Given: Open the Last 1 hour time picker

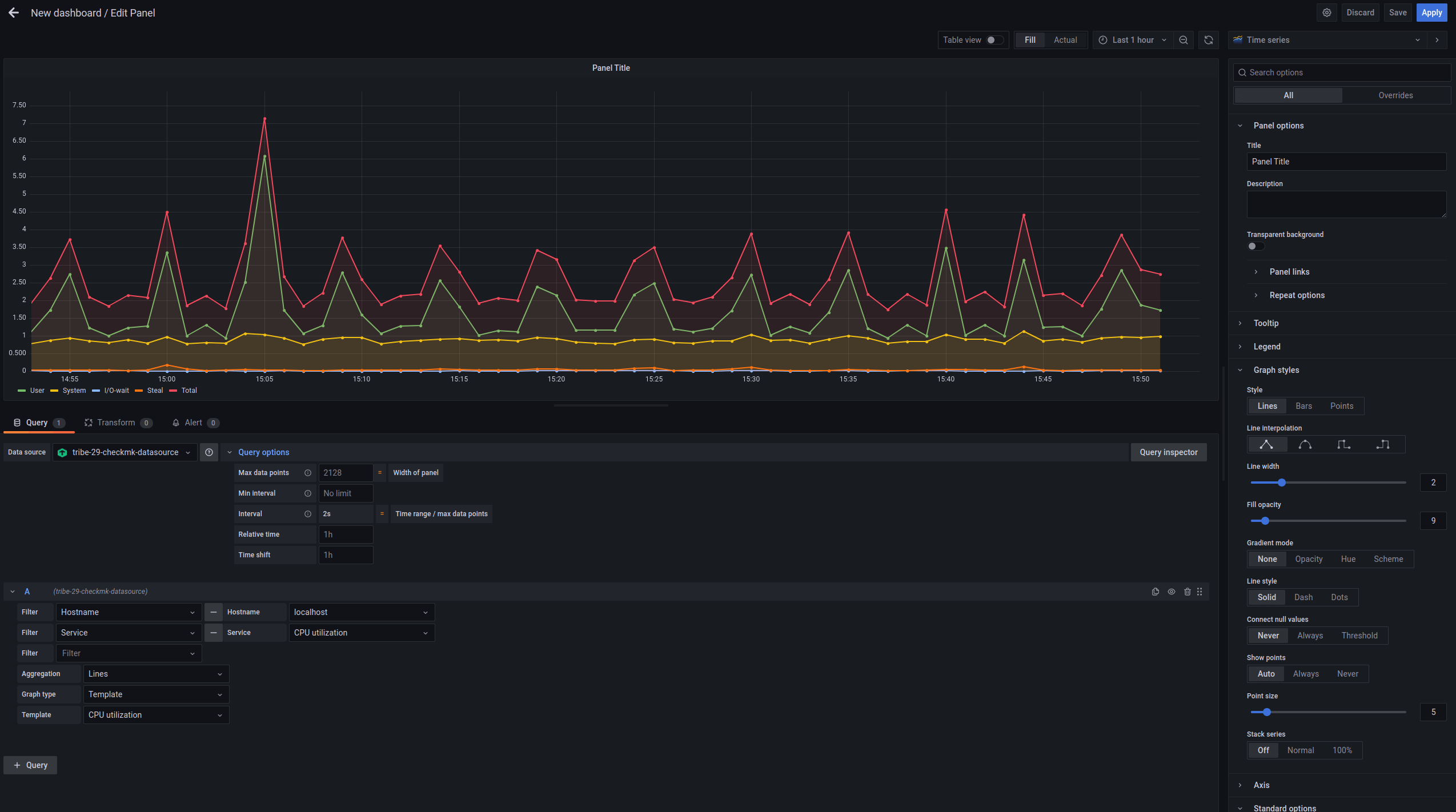Looking at the screenshot, I should [x=1132, y=40].
